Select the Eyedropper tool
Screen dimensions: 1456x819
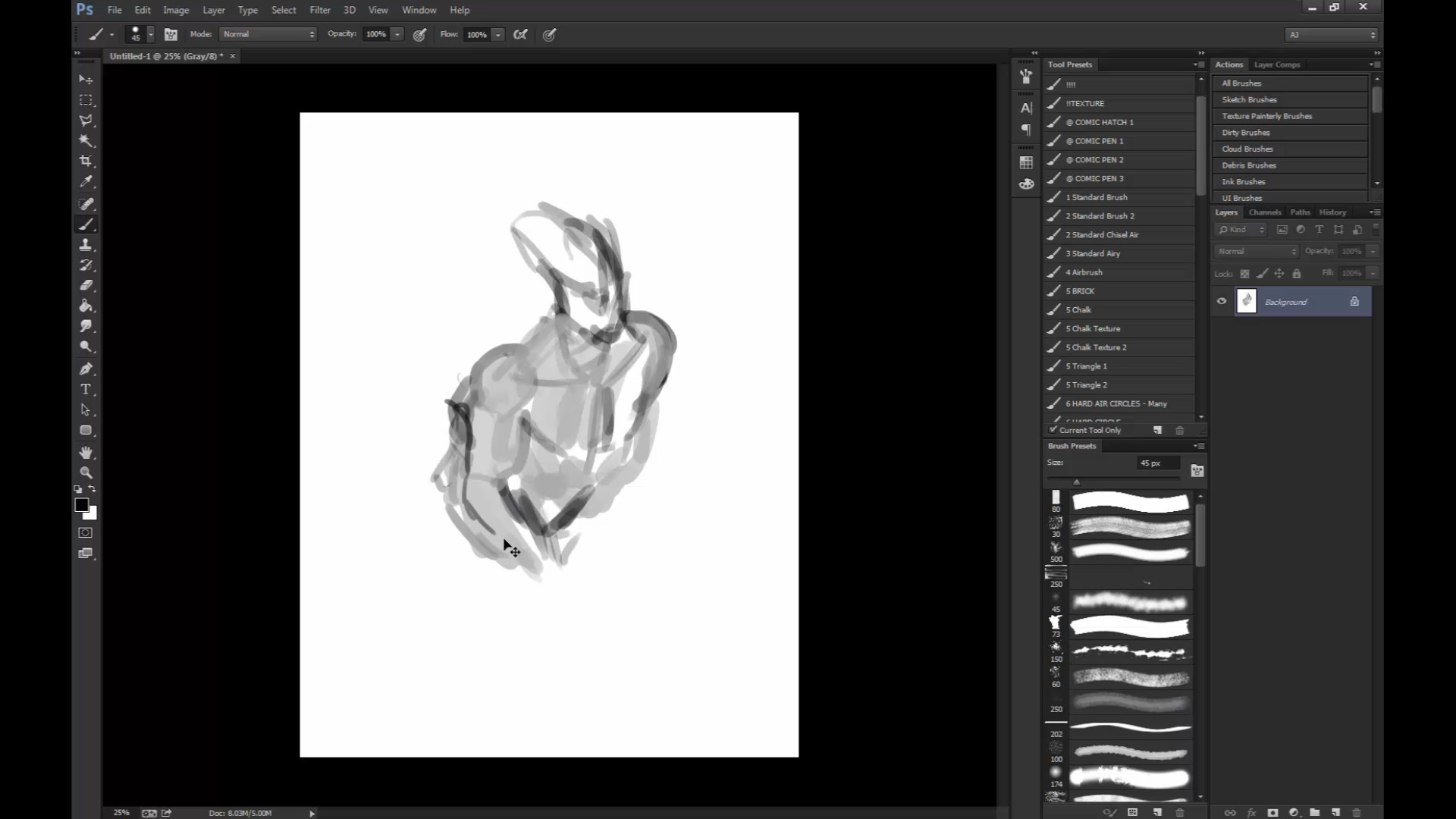pos(86,182)
